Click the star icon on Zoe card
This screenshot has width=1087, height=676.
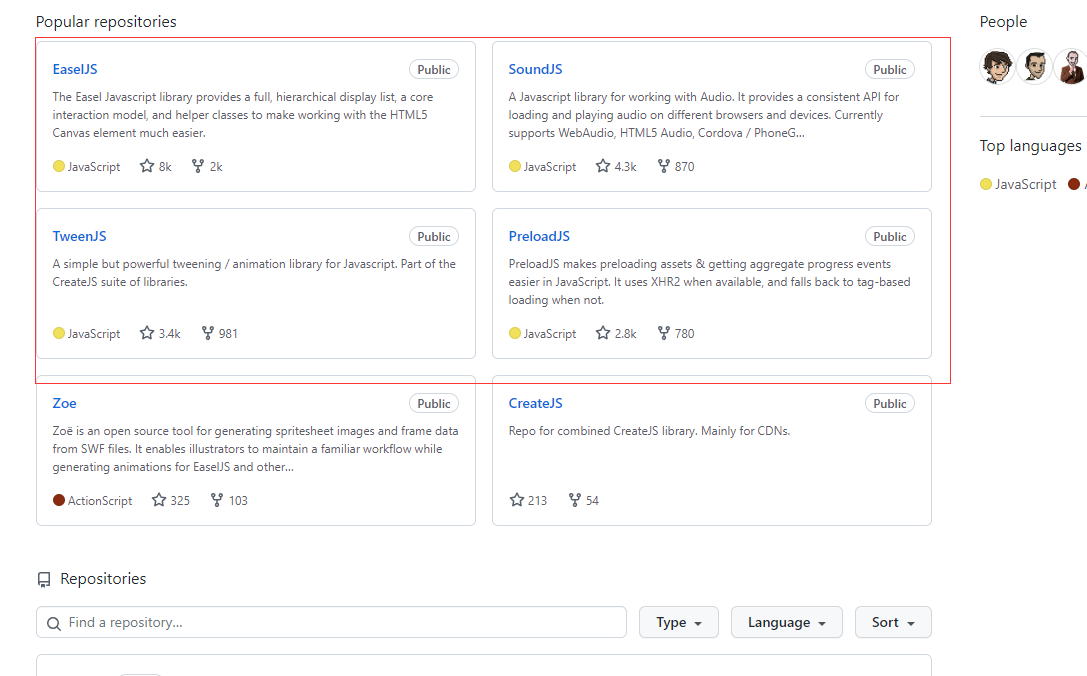click(x=159, y=501)
